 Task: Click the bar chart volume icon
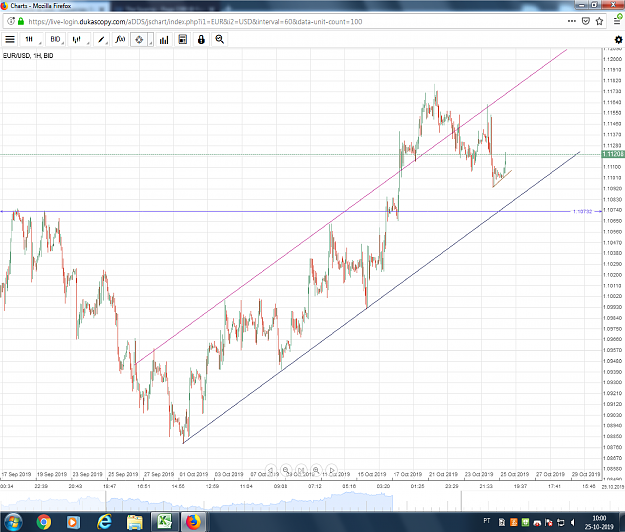[x=164, y=39]
